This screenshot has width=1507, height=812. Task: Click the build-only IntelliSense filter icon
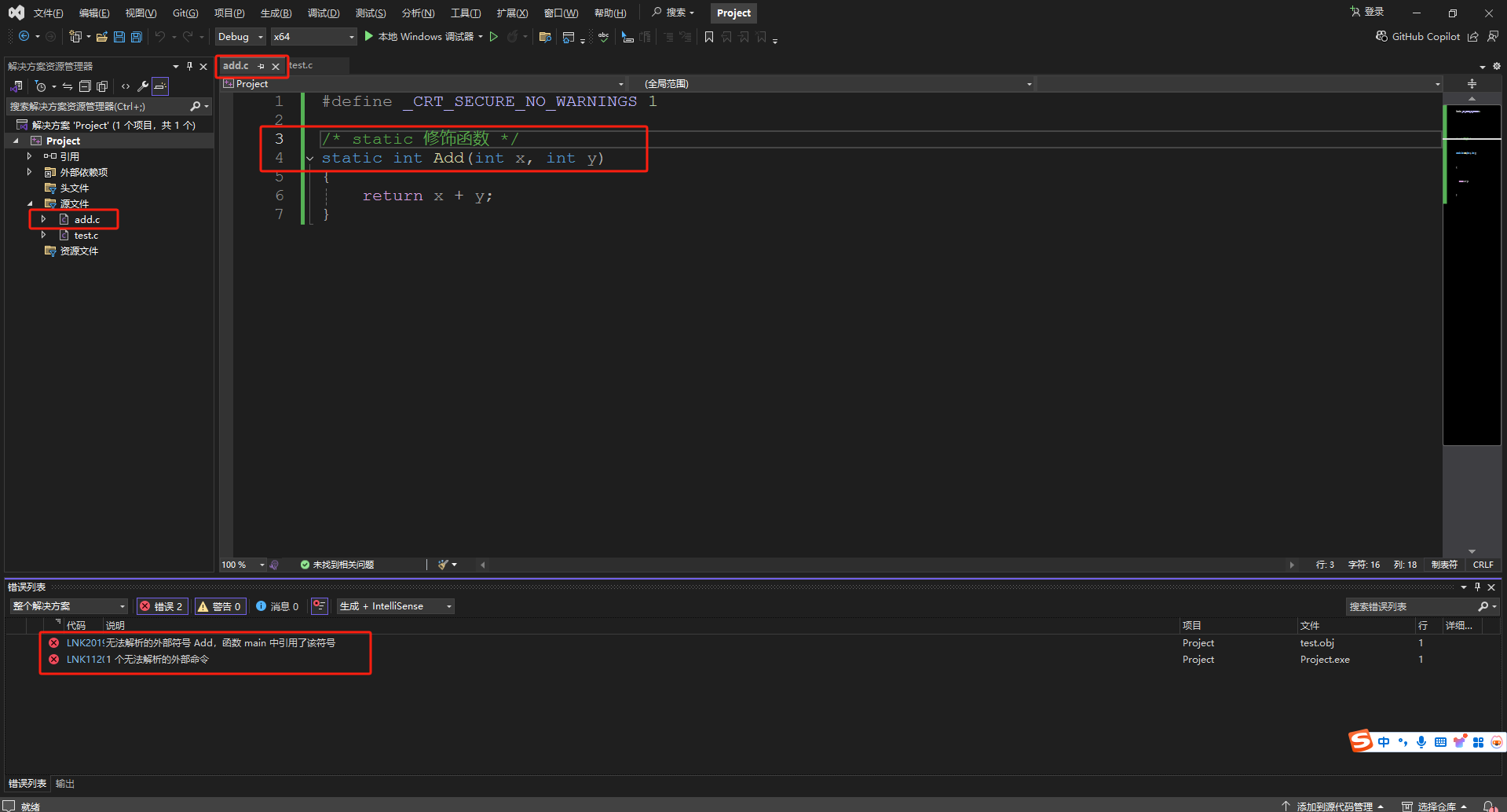[319, 606]
